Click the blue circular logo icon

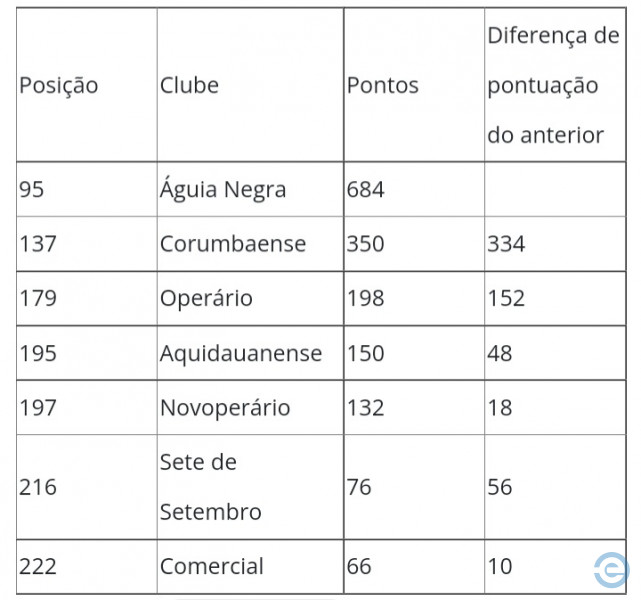pos(612,569)
